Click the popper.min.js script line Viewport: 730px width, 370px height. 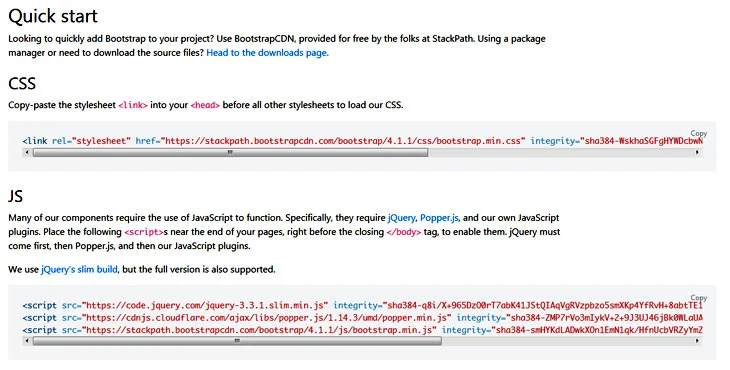(363, 317)
